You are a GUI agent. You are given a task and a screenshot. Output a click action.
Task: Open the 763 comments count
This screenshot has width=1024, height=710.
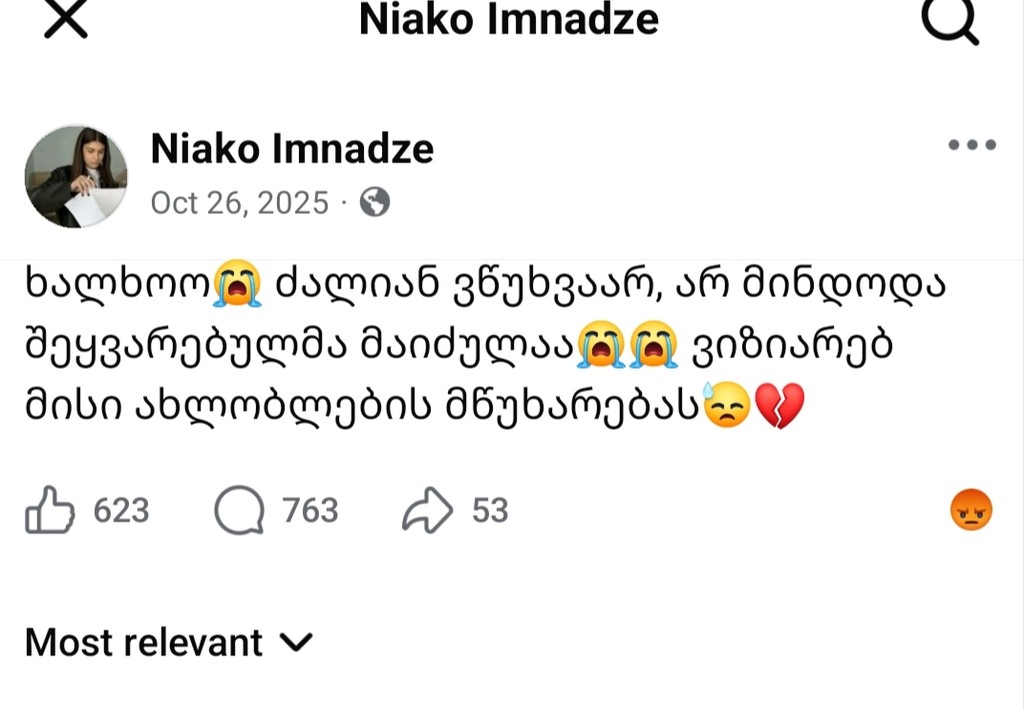click(x=310, y=511)
